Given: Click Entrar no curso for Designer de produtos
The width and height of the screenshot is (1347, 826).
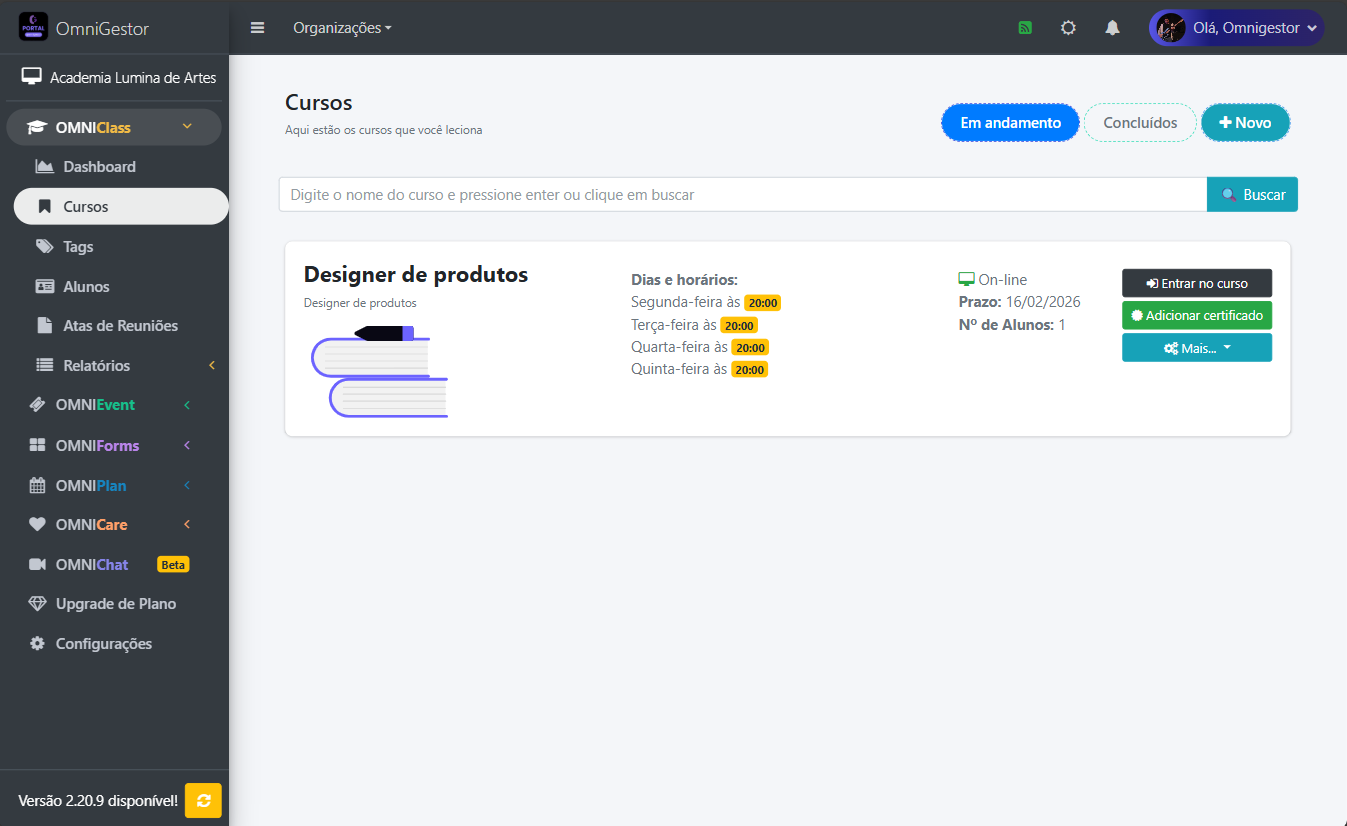Looking at the screenshot, I should click(1196, 283).
